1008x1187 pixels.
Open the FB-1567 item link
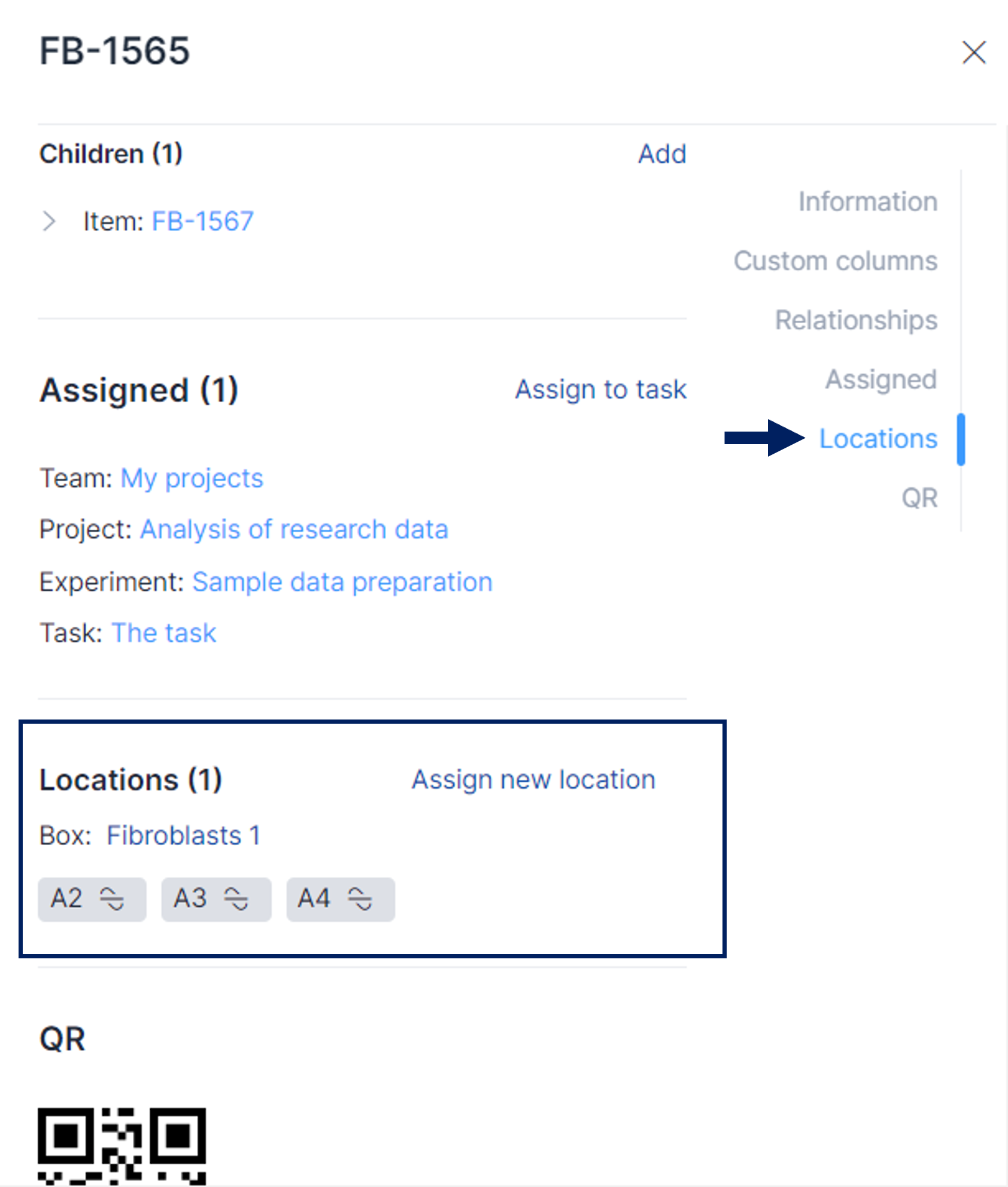[x=202, y=221]
